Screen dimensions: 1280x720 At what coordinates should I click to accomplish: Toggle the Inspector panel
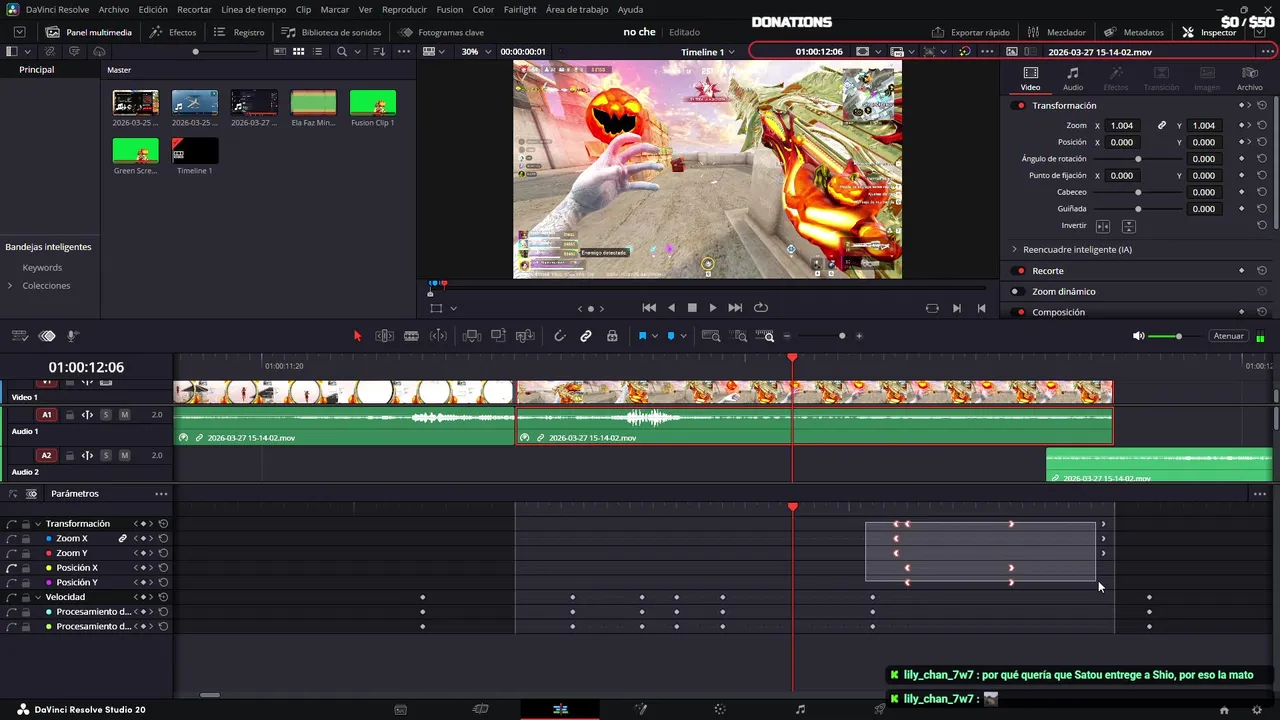click(1209, 32)
